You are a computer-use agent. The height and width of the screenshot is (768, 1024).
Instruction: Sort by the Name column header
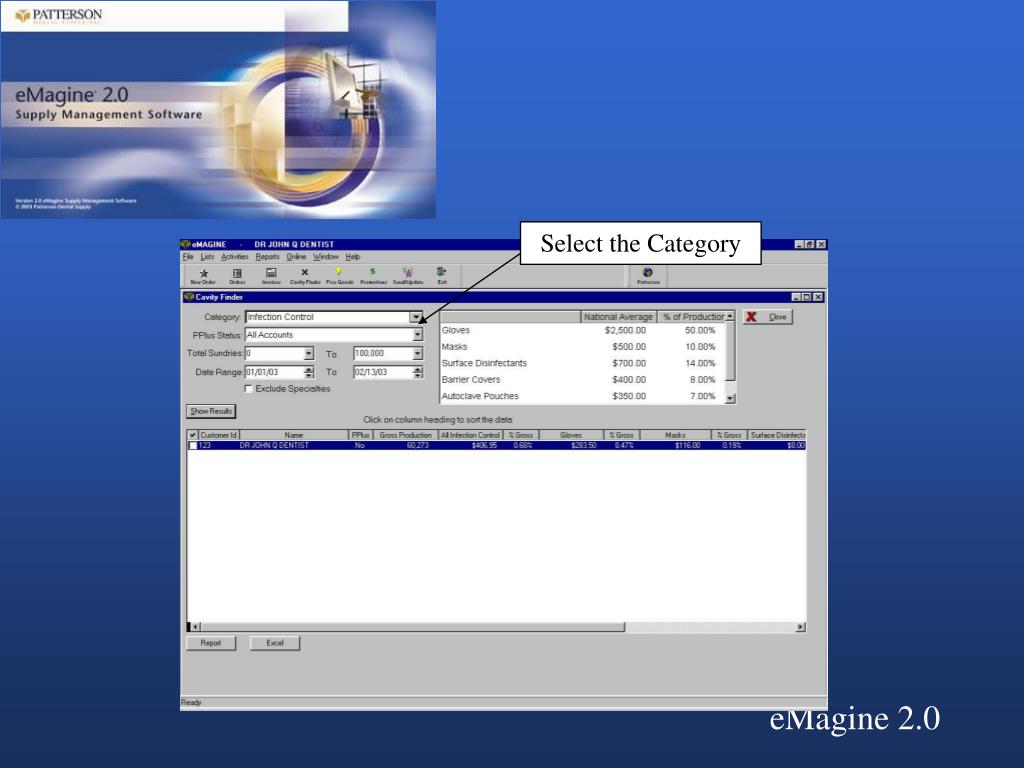tap(294, 435)
